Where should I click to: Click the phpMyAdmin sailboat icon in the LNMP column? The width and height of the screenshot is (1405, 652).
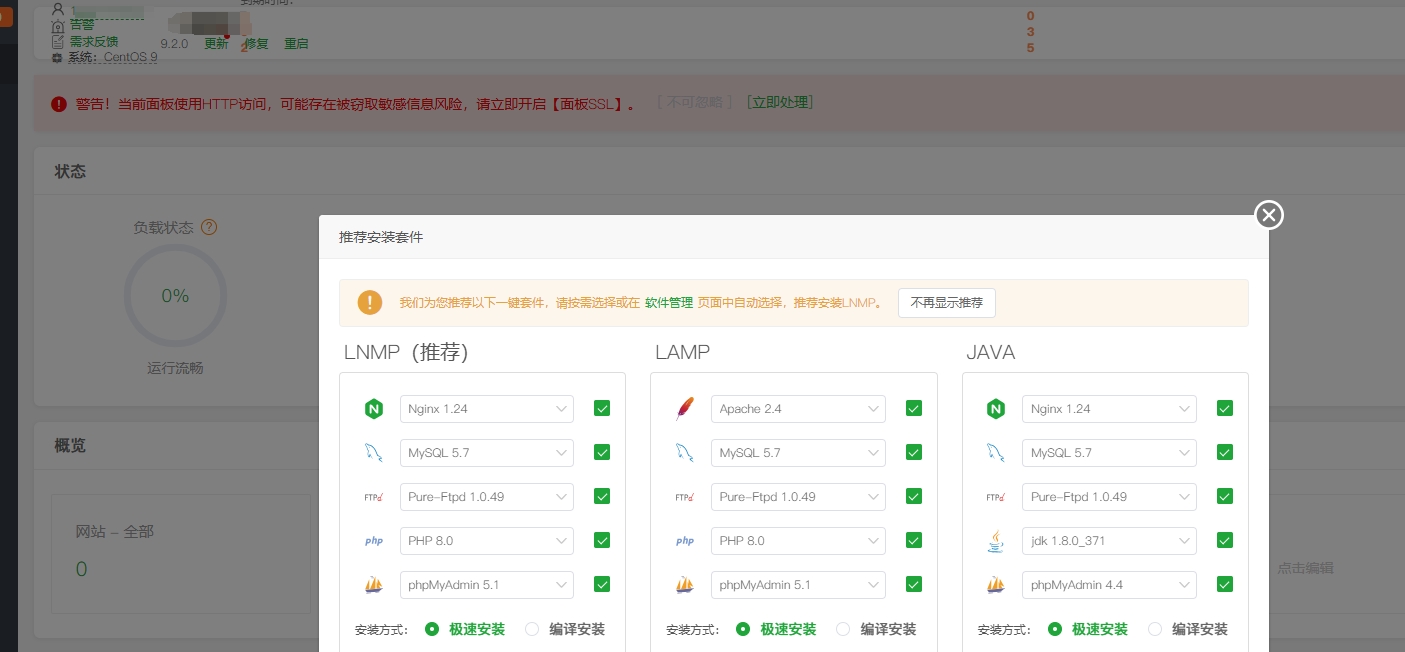(374, 584)
